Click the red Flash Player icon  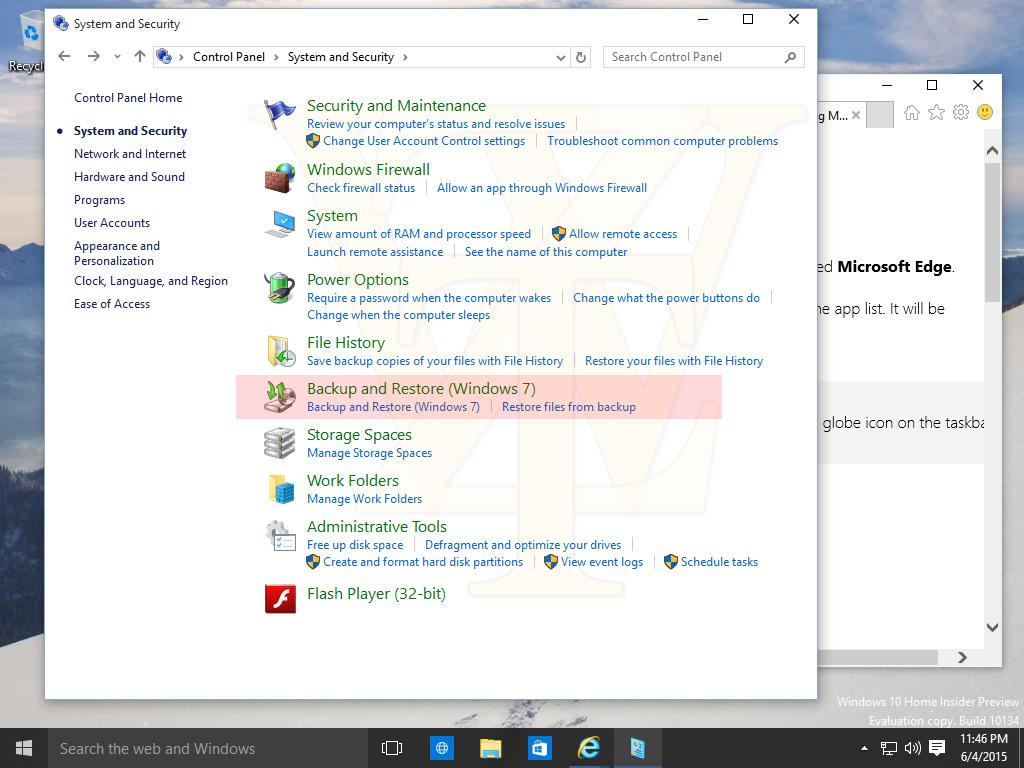point(280,599)
